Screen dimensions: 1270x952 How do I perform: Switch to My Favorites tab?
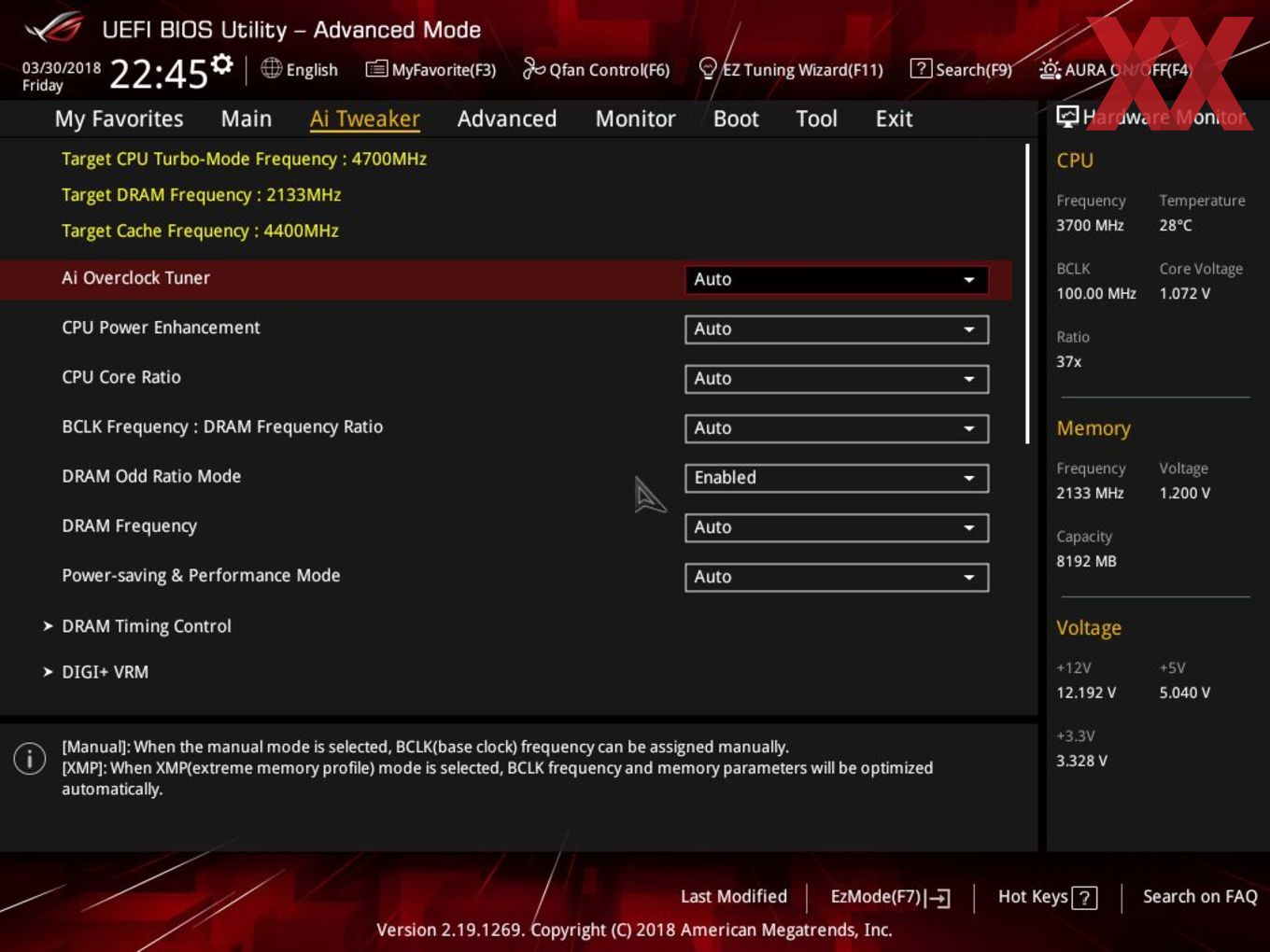point(119,119)
